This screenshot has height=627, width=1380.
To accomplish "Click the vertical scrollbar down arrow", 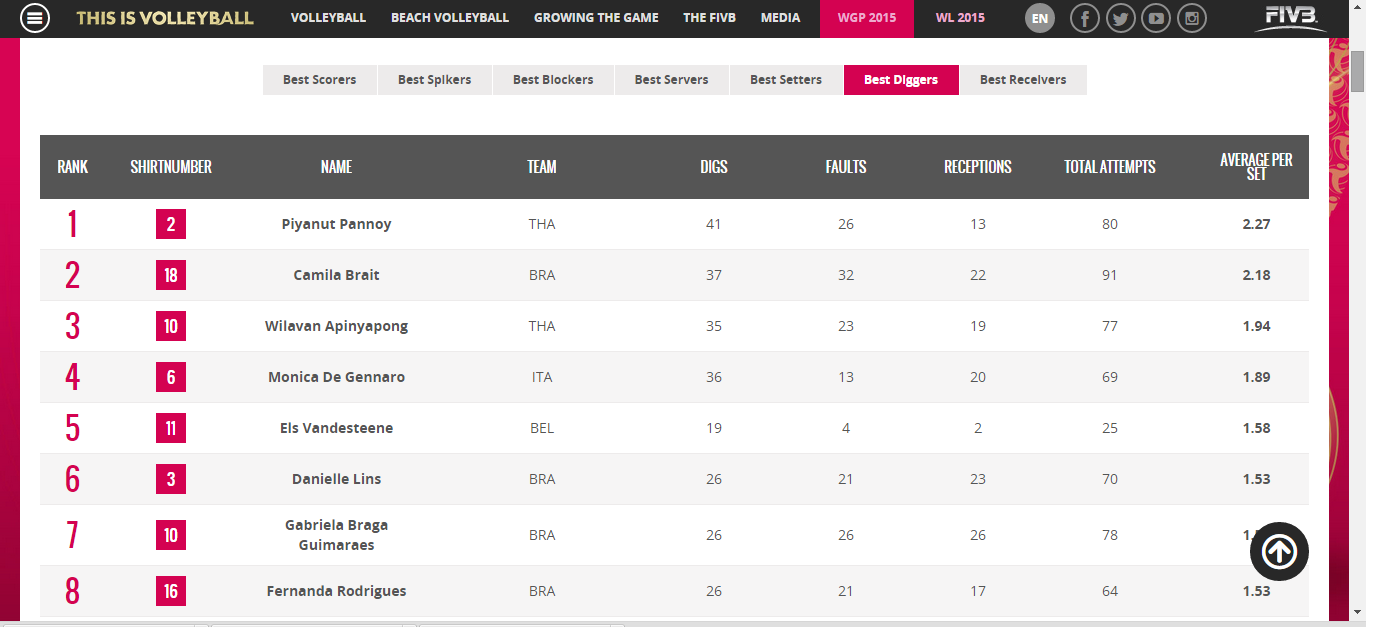I will click(x=1357, y=612).
